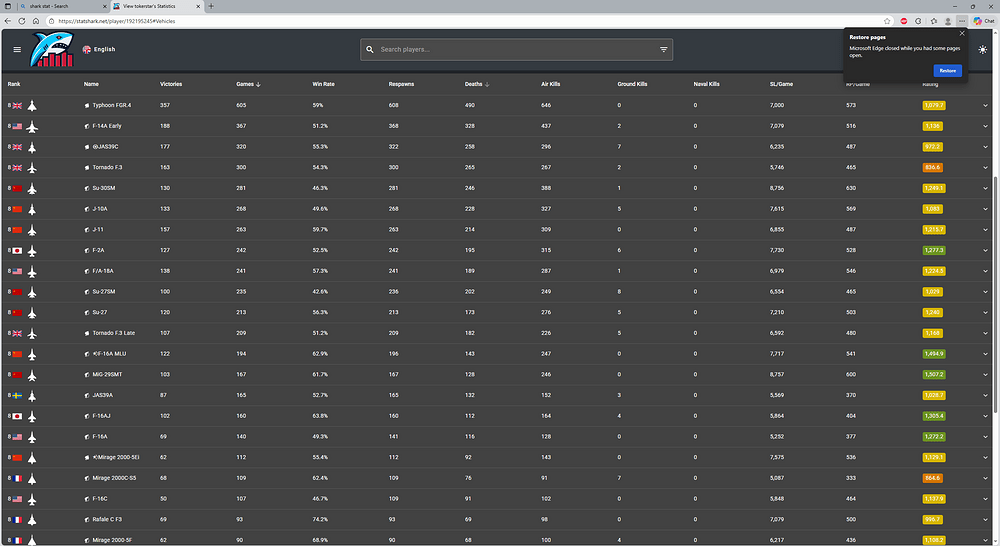This screenshot has width=1000, height=546.
Task: Open the search filter options icon
Action: pyautogui.click(x=663, y=49)
